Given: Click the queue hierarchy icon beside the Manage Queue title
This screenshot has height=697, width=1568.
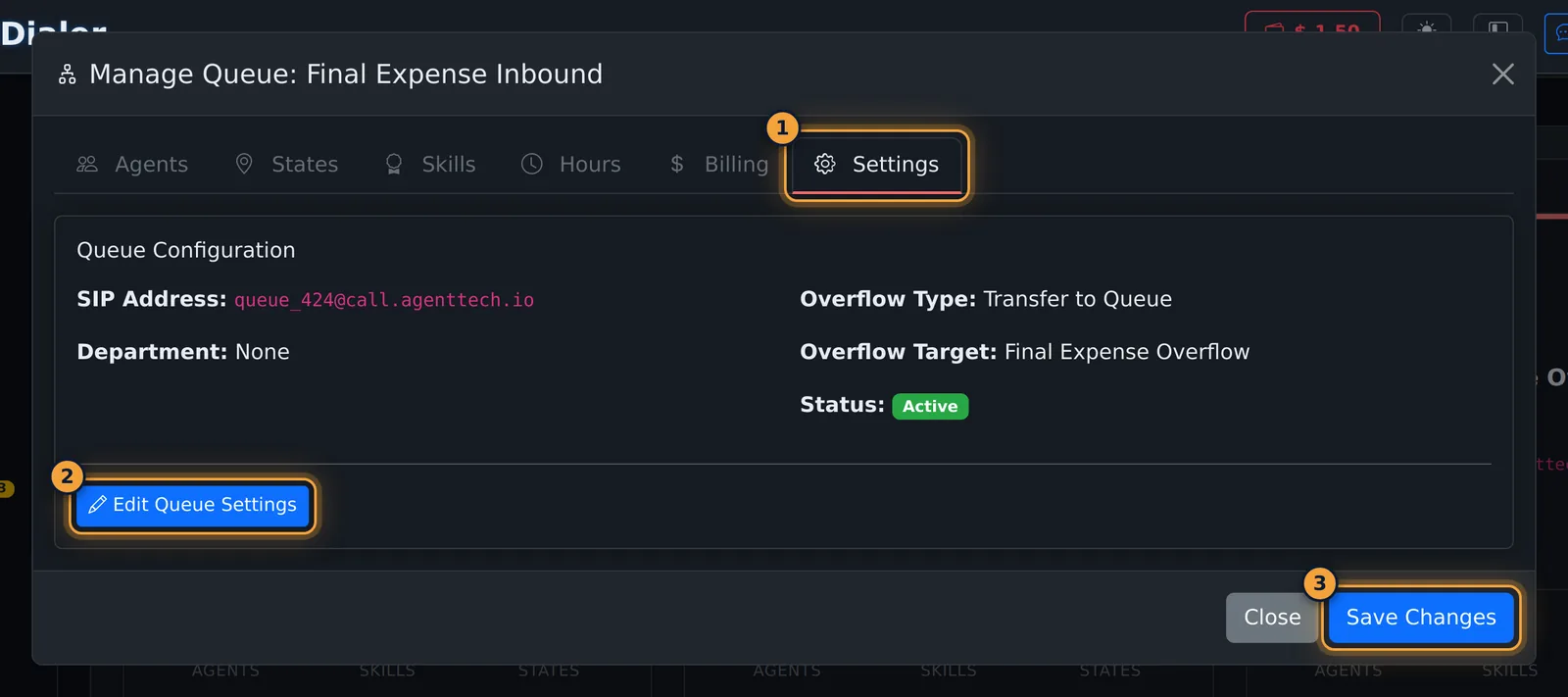Looking at the screenshot, I should pyautogui.click(x=67, y=75).
